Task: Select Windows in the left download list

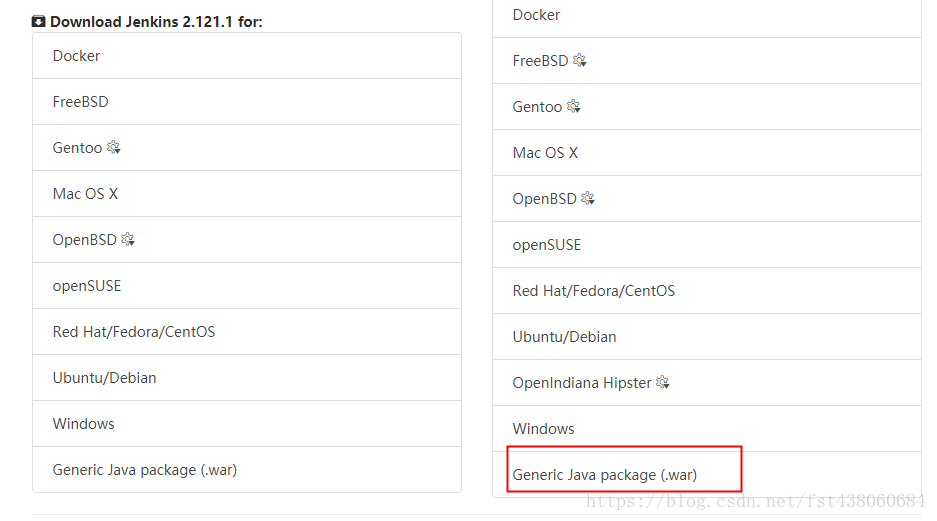Action: [x=247, y=424]
